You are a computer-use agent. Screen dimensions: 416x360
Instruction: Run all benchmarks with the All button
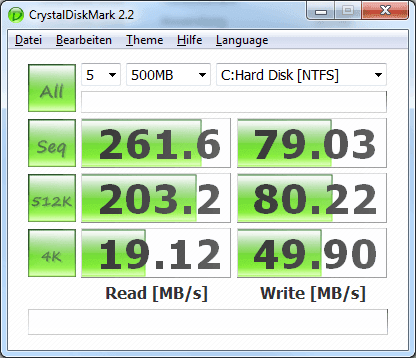click(x=52, y=88)
